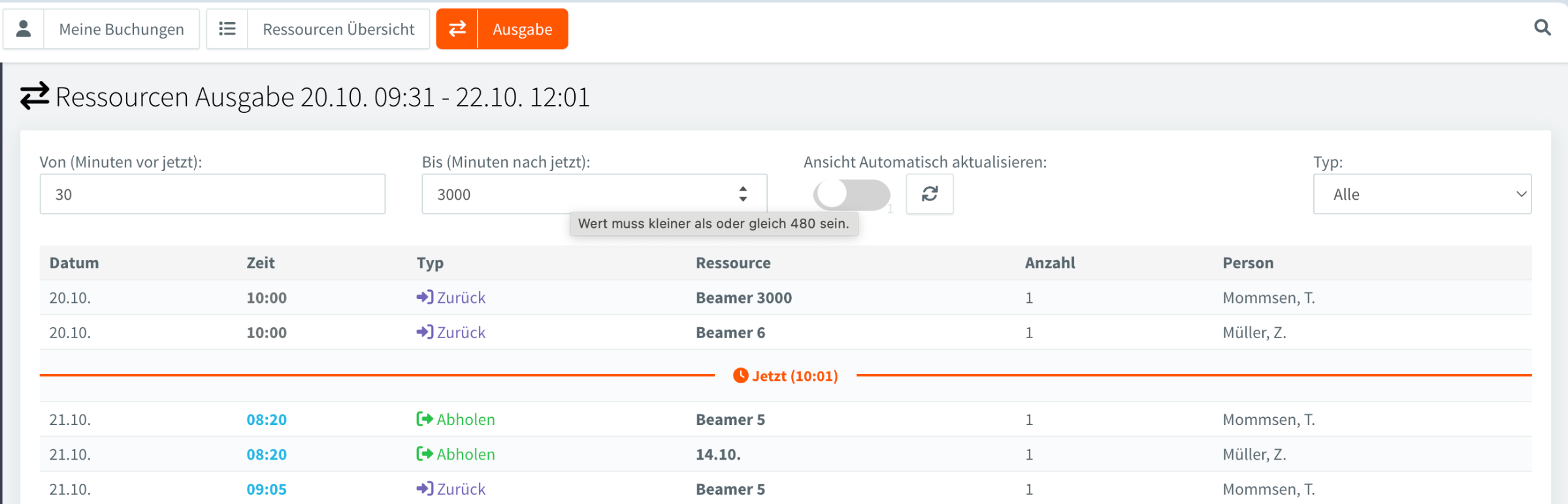Click the Von Minuten vor jetzt field
Image resolution: width=1568 pixels, height=504 pixels.
tap(212, 194)
